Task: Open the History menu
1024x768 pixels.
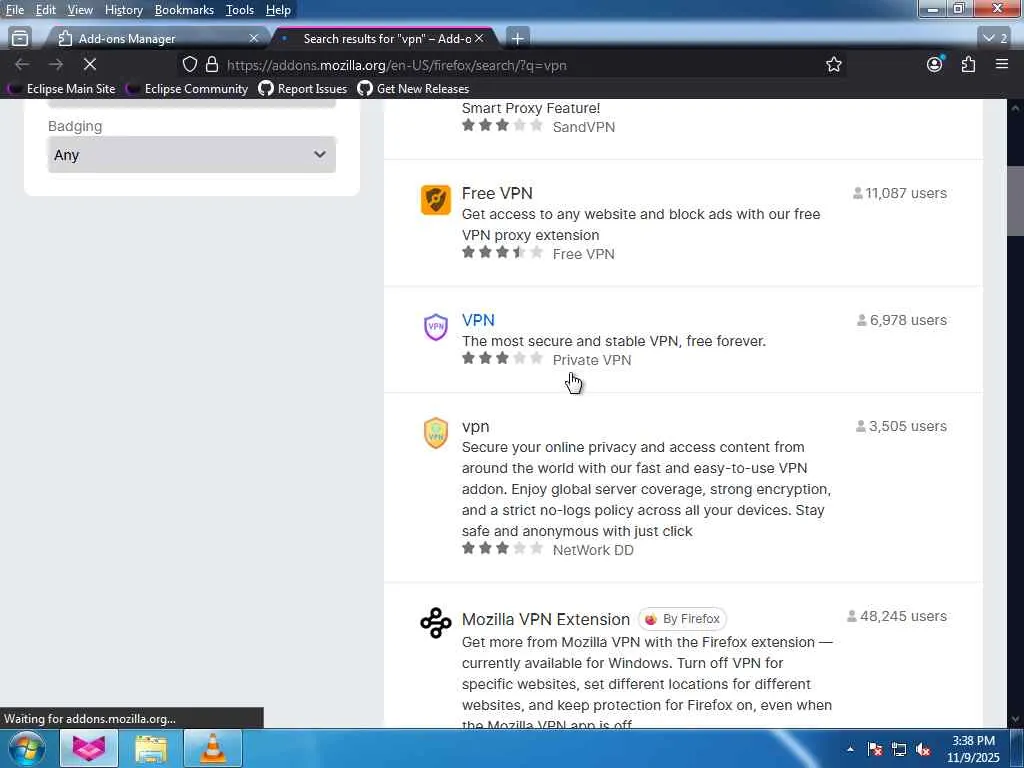Action: pos(123,10)
